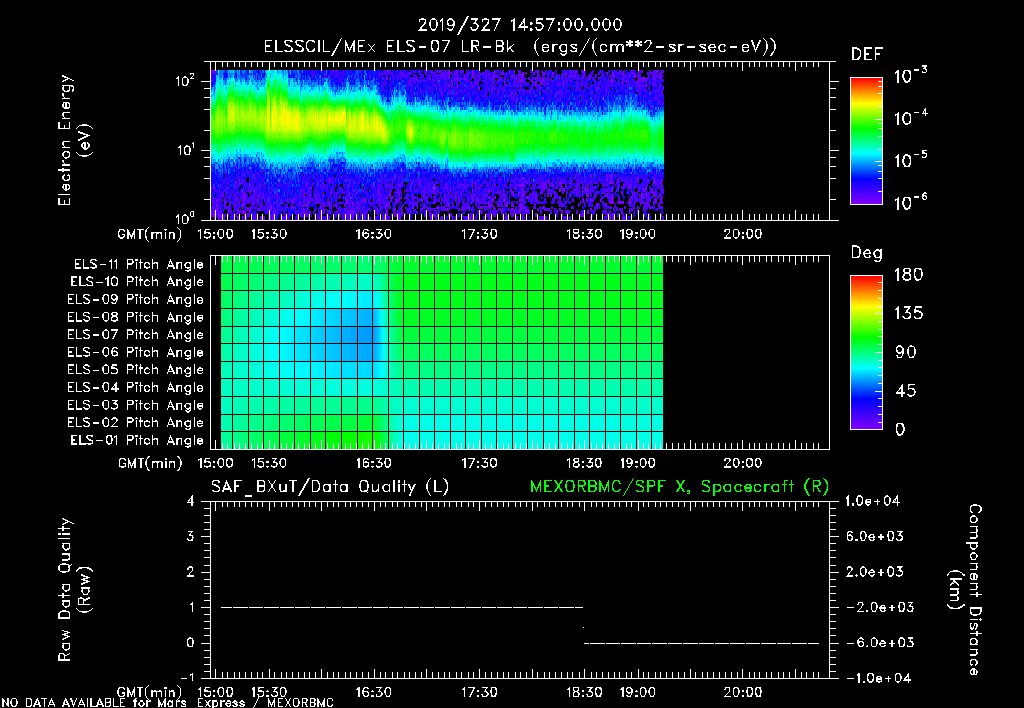Click 20:00 tick under the data quality plot
This screenshot has width=1024, height=708.
coord(743,692)
